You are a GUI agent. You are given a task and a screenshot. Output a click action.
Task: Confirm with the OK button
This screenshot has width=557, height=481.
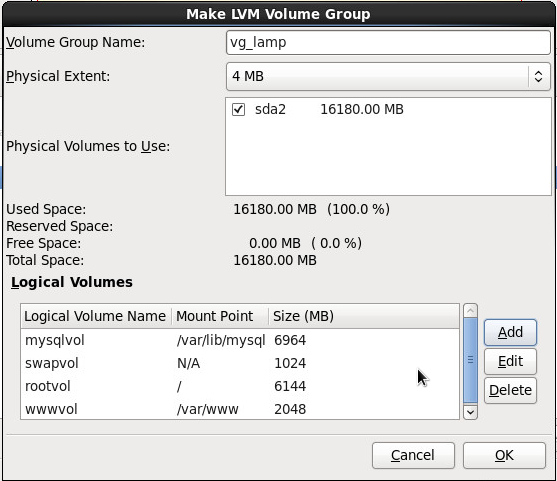click(x=504, y=455)
